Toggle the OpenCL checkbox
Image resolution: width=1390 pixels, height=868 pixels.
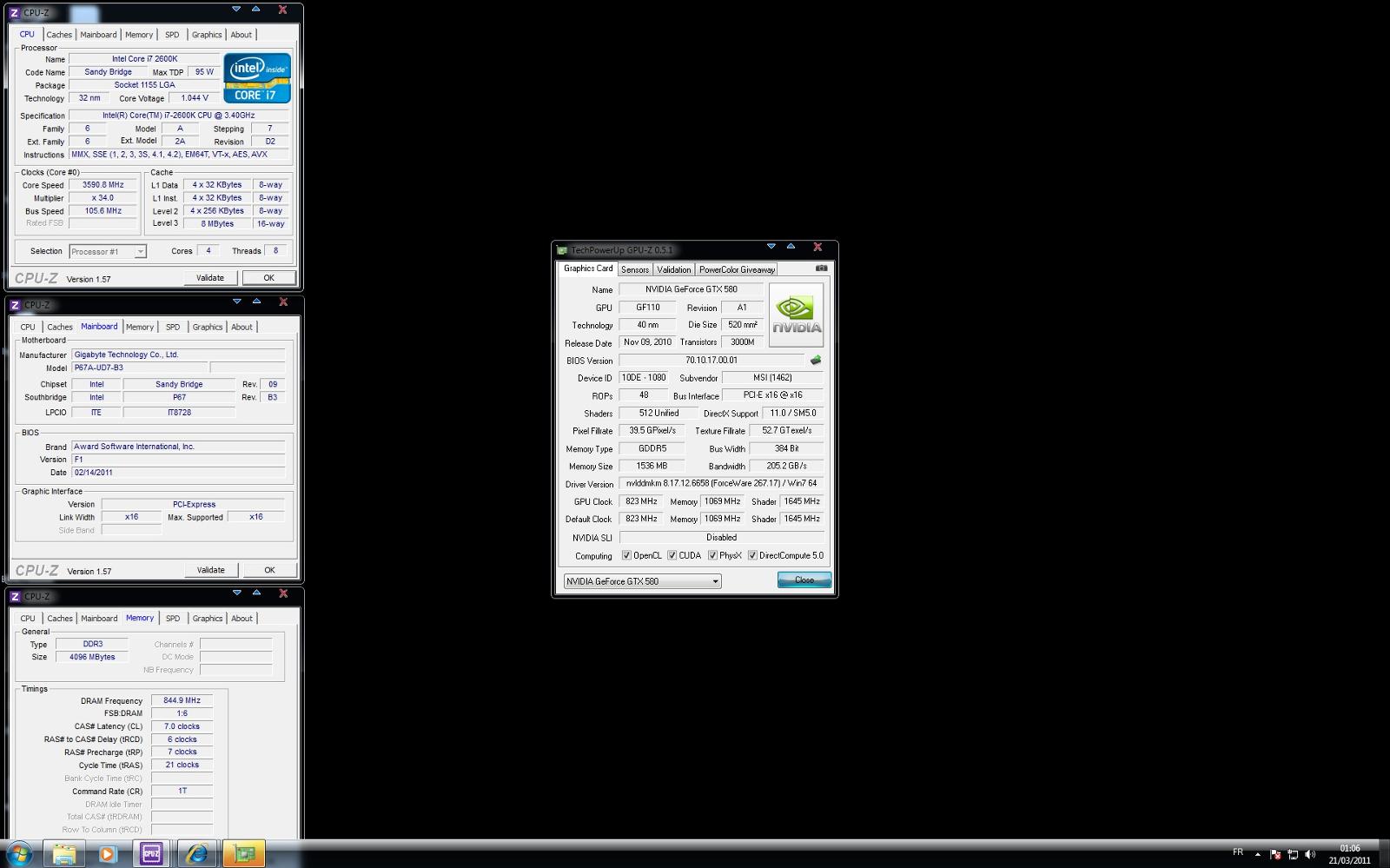coord(626,555)
